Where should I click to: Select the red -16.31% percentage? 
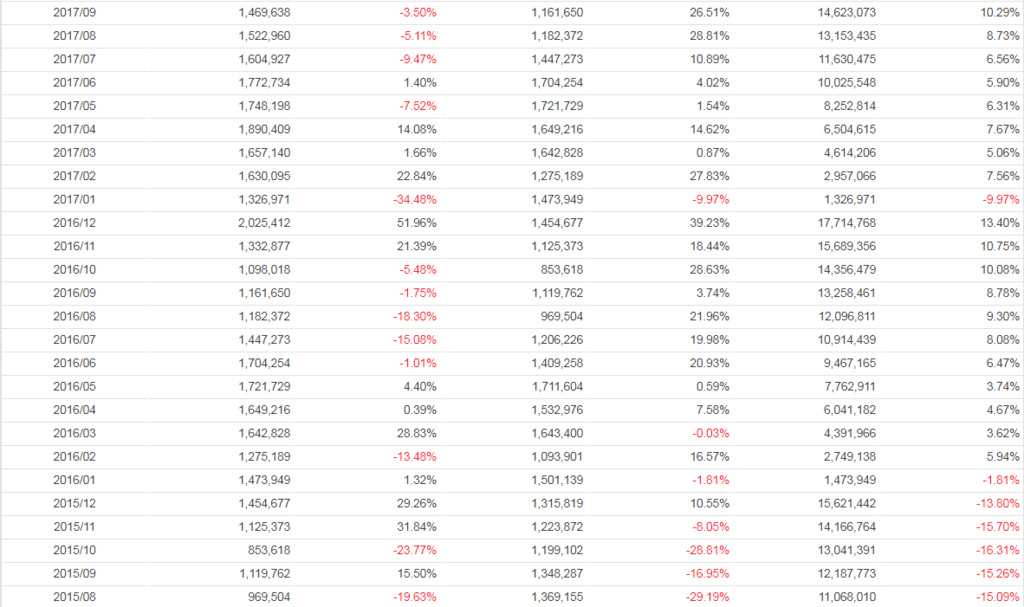click(x=998, y=550)
